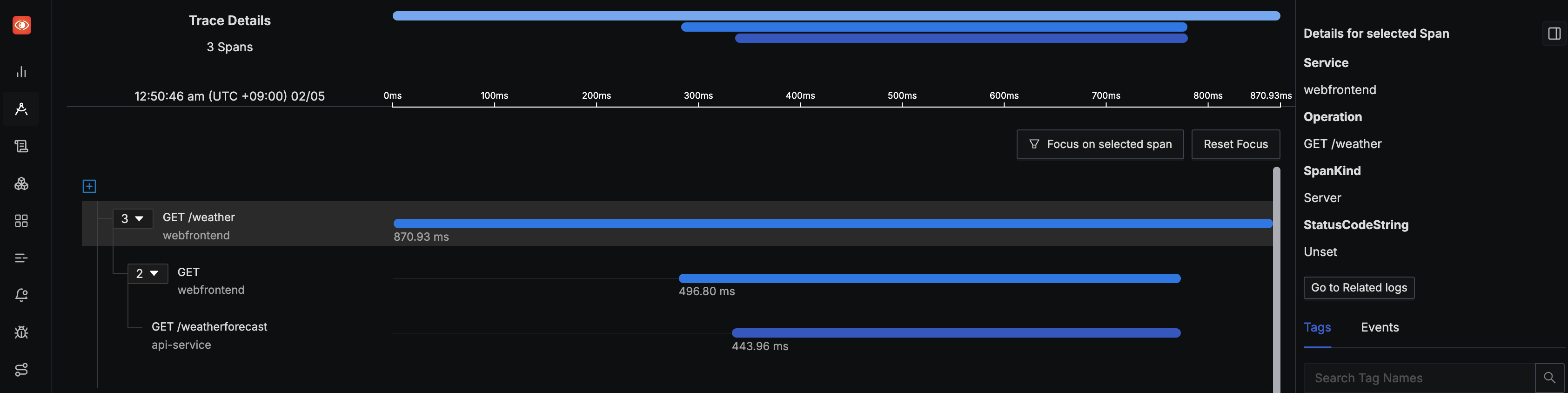1568x393 pixels.
Task: Collapse the GET /weather span with 3 children
Action: pyautogui.click(x=133, y=219)
